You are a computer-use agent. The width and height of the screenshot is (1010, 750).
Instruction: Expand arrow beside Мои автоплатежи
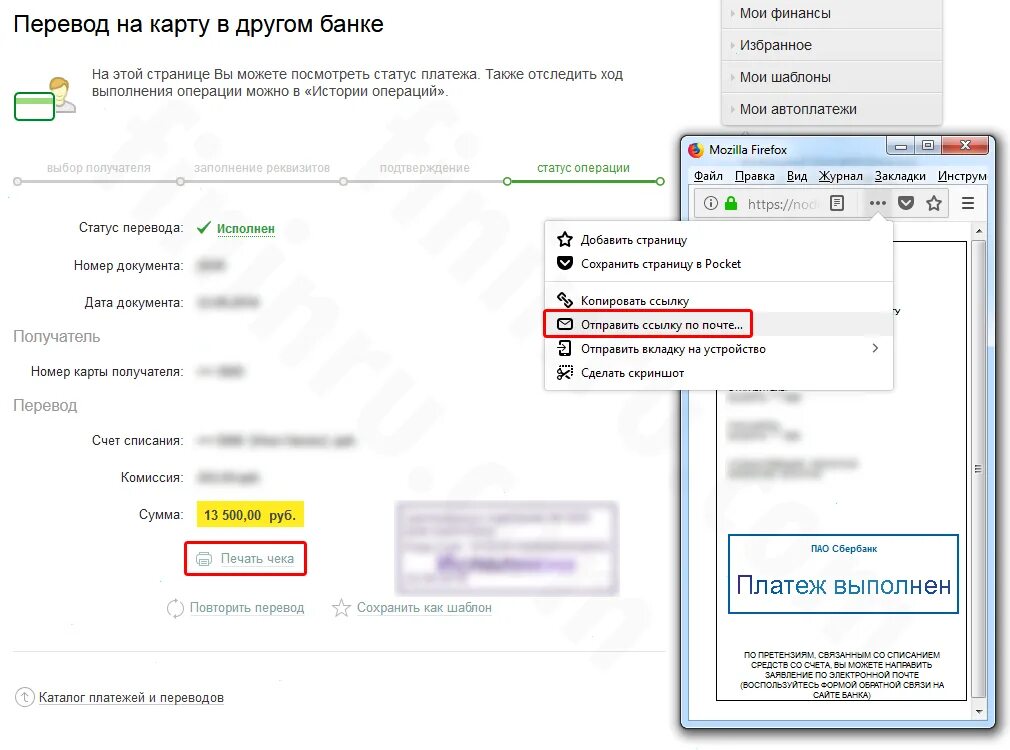pos(732,110)
